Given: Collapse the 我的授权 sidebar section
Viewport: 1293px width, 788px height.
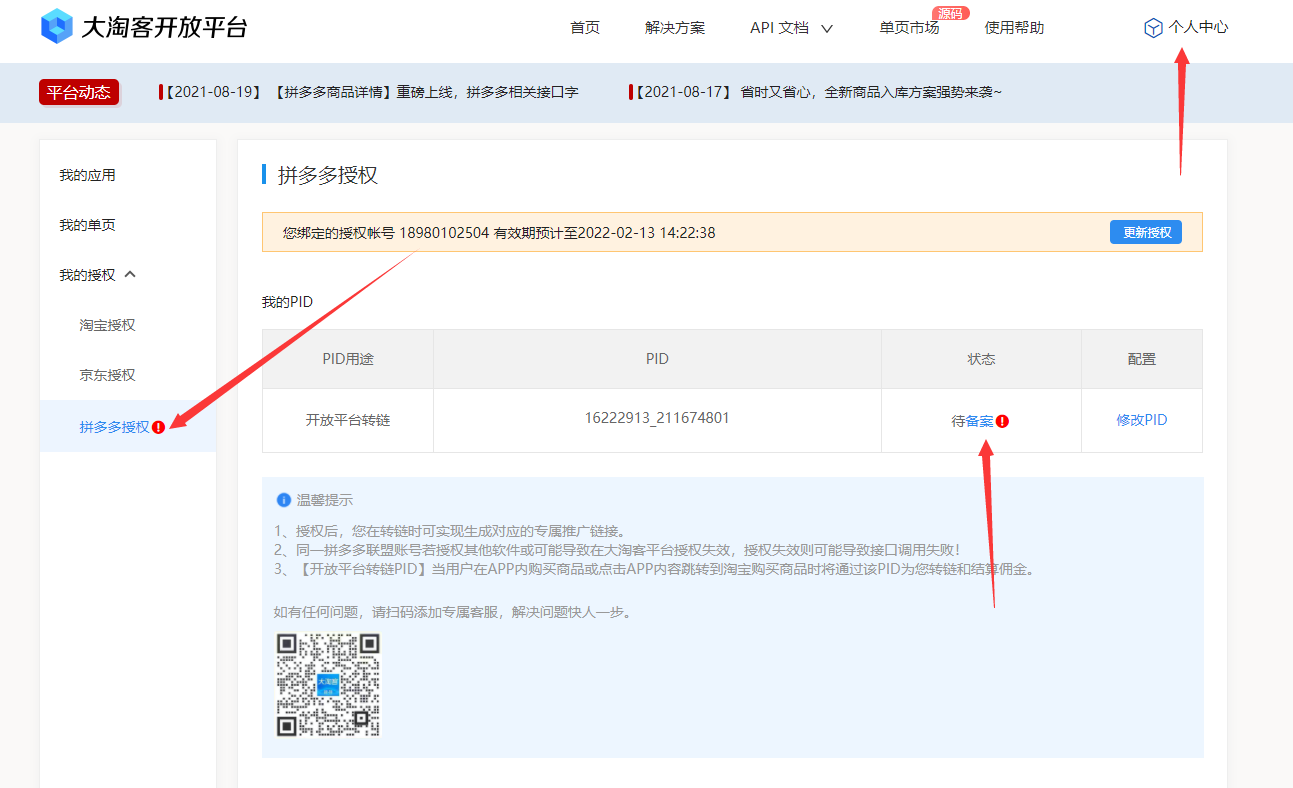Looking at the screenshot, I should (x=129, y=275).
